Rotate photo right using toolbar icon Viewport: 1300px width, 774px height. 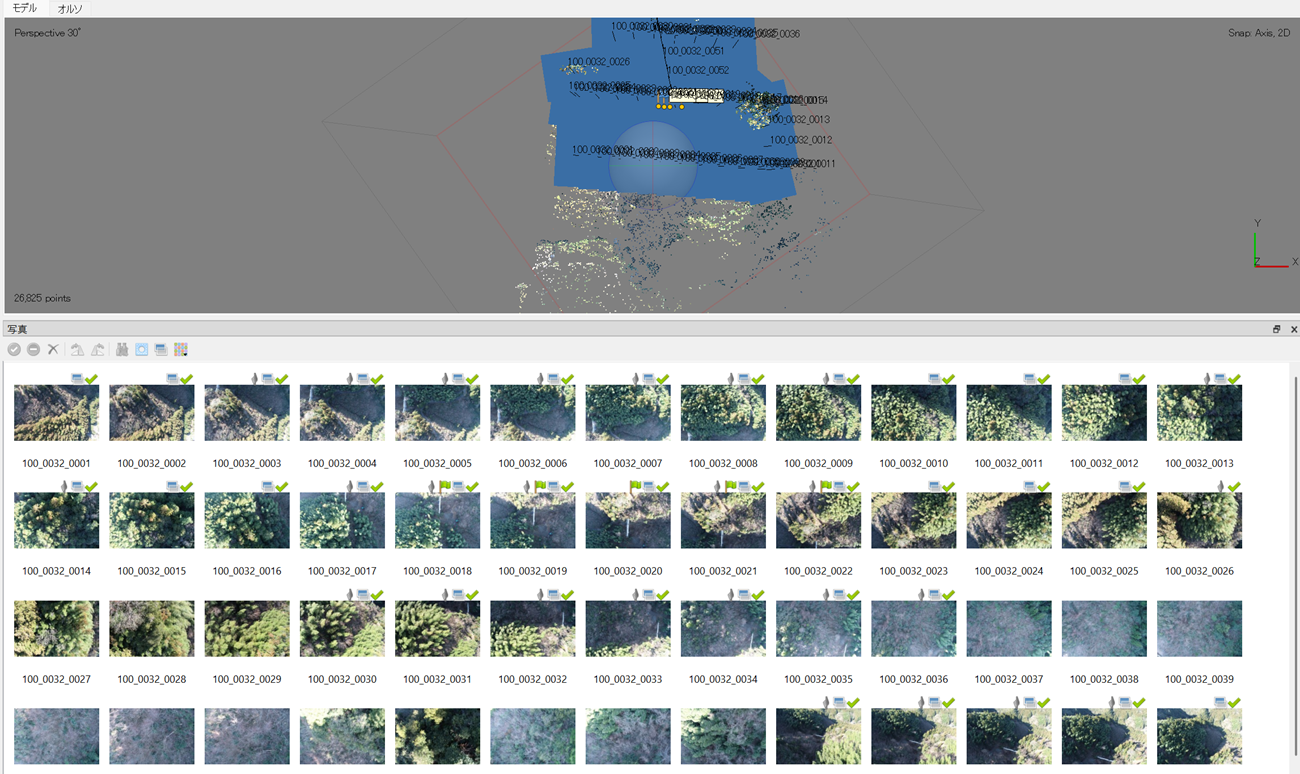coord(97,350)
